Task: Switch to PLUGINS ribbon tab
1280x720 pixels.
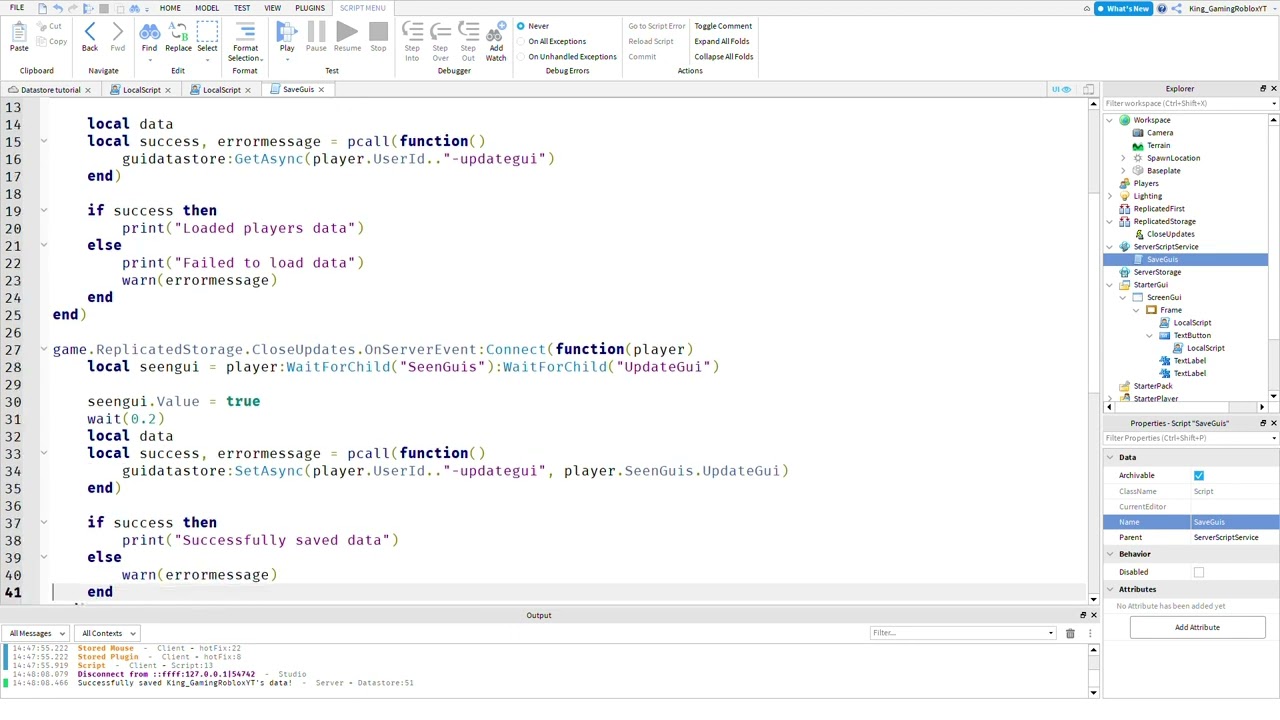Action: tap(310, 8)
